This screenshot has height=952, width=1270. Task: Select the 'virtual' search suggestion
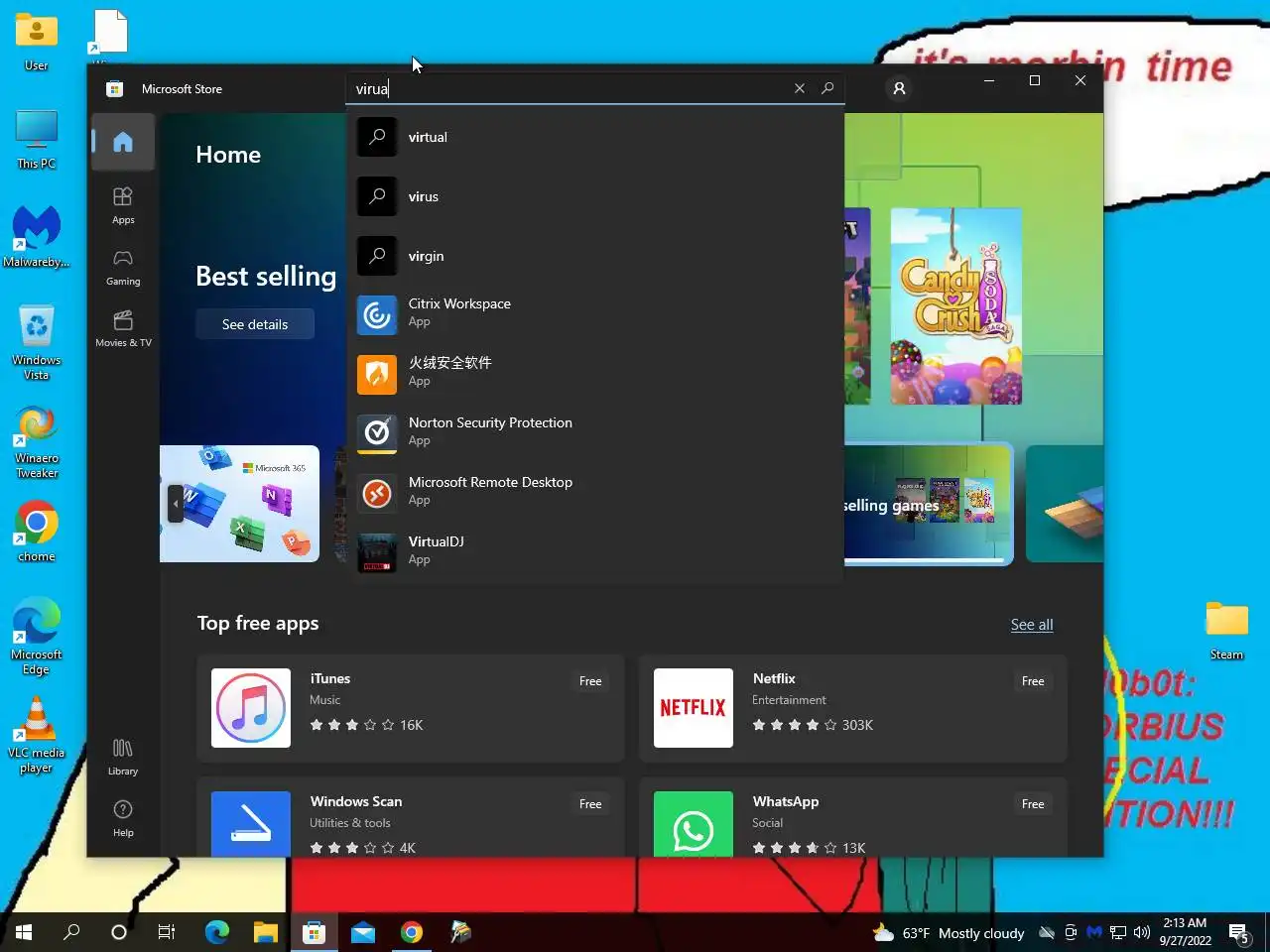pos(595,137)
